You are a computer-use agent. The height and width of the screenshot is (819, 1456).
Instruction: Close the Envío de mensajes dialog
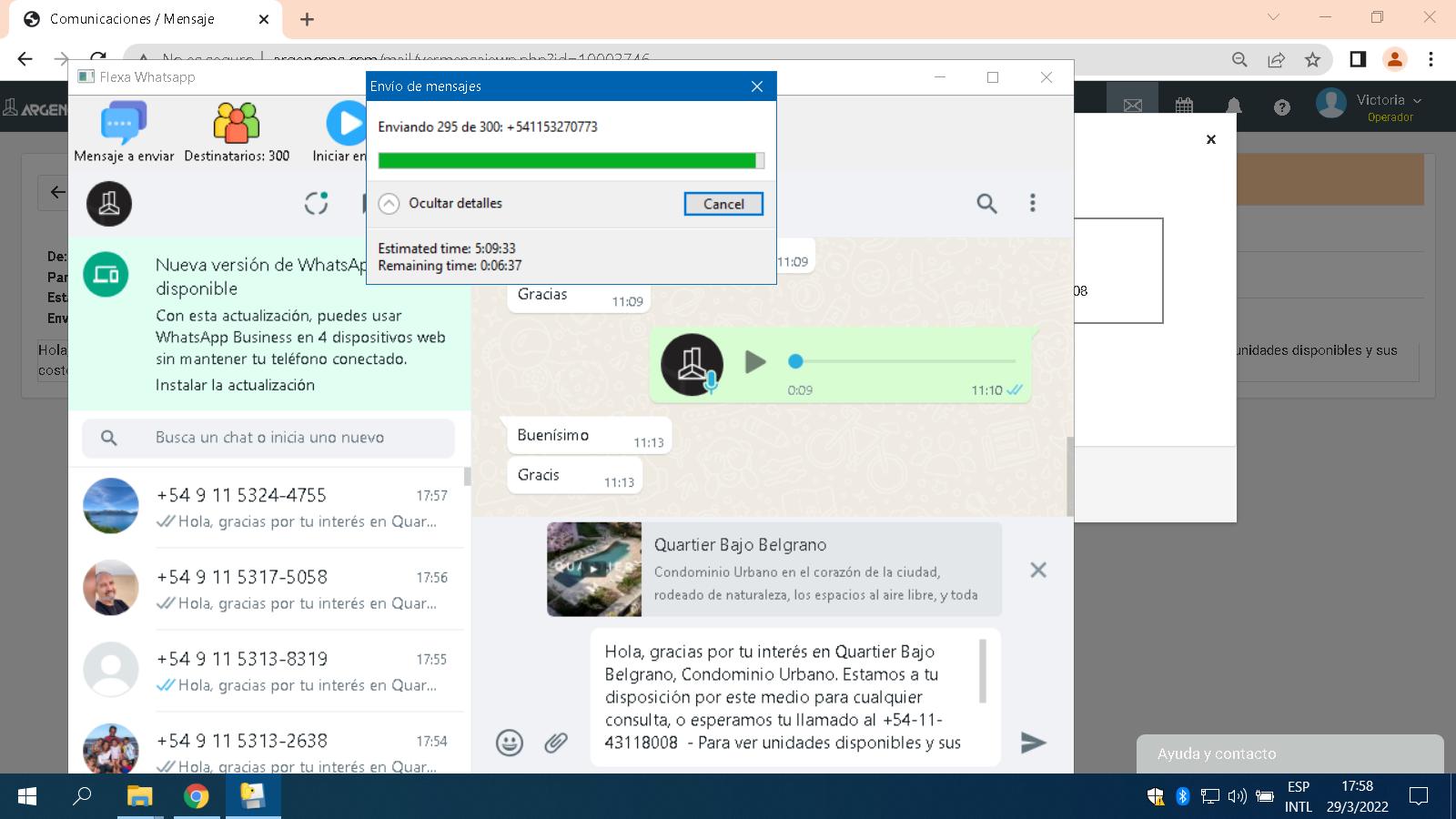pyautogui.click(x=756, y=86)
